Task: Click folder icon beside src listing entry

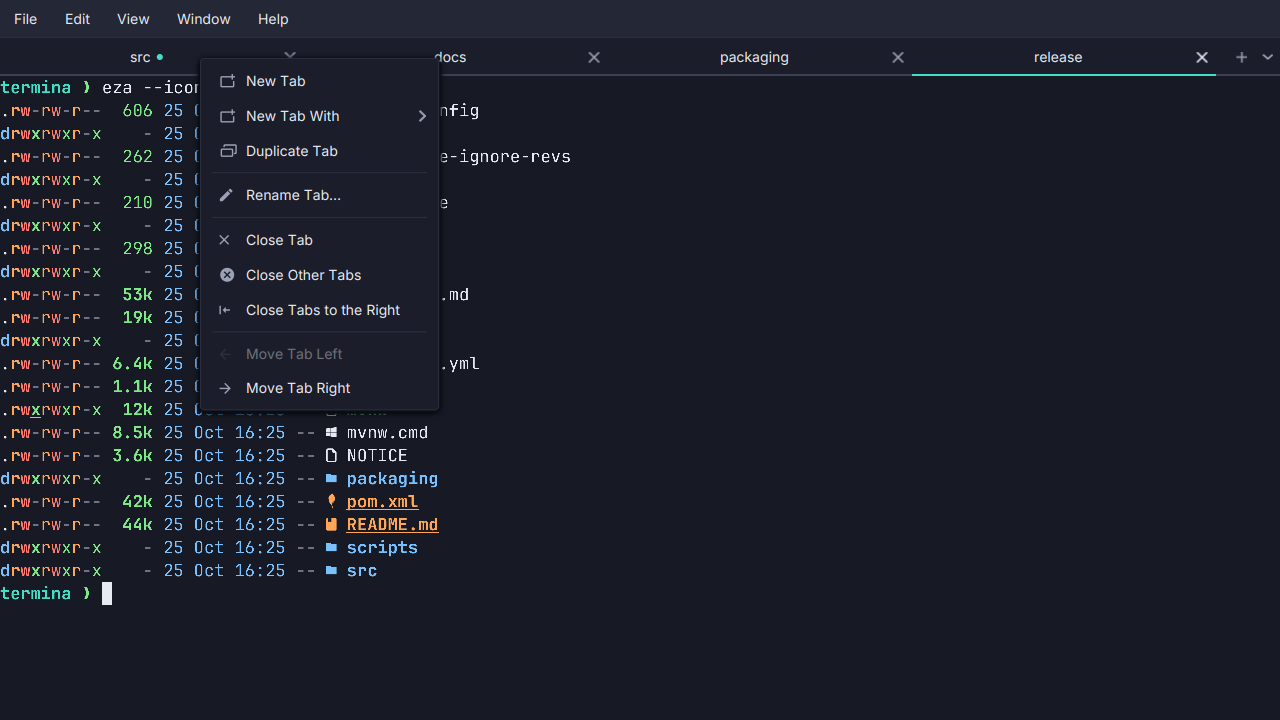Action: pos(332,571)
